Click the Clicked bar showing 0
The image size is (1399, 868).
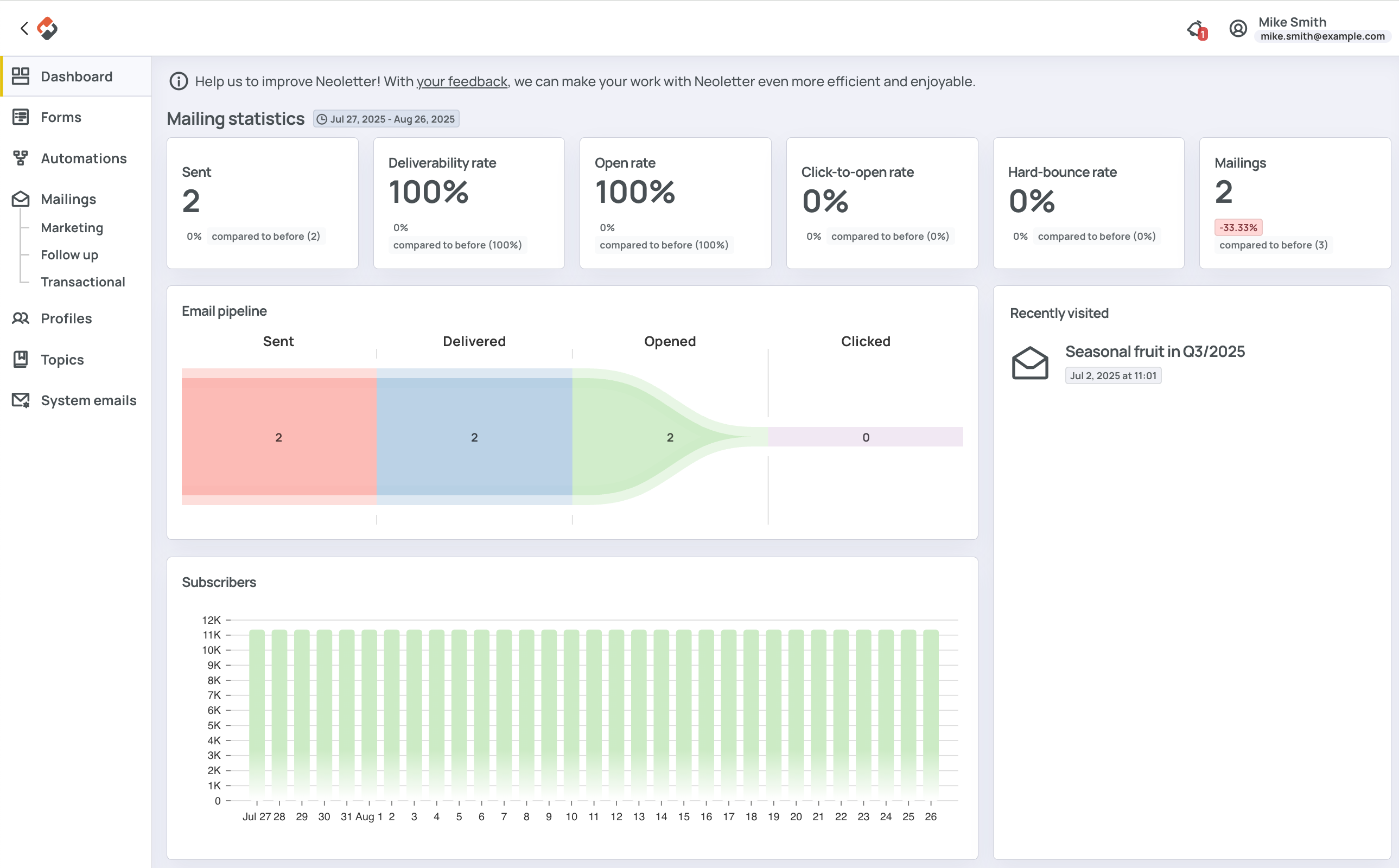point(866,437)
